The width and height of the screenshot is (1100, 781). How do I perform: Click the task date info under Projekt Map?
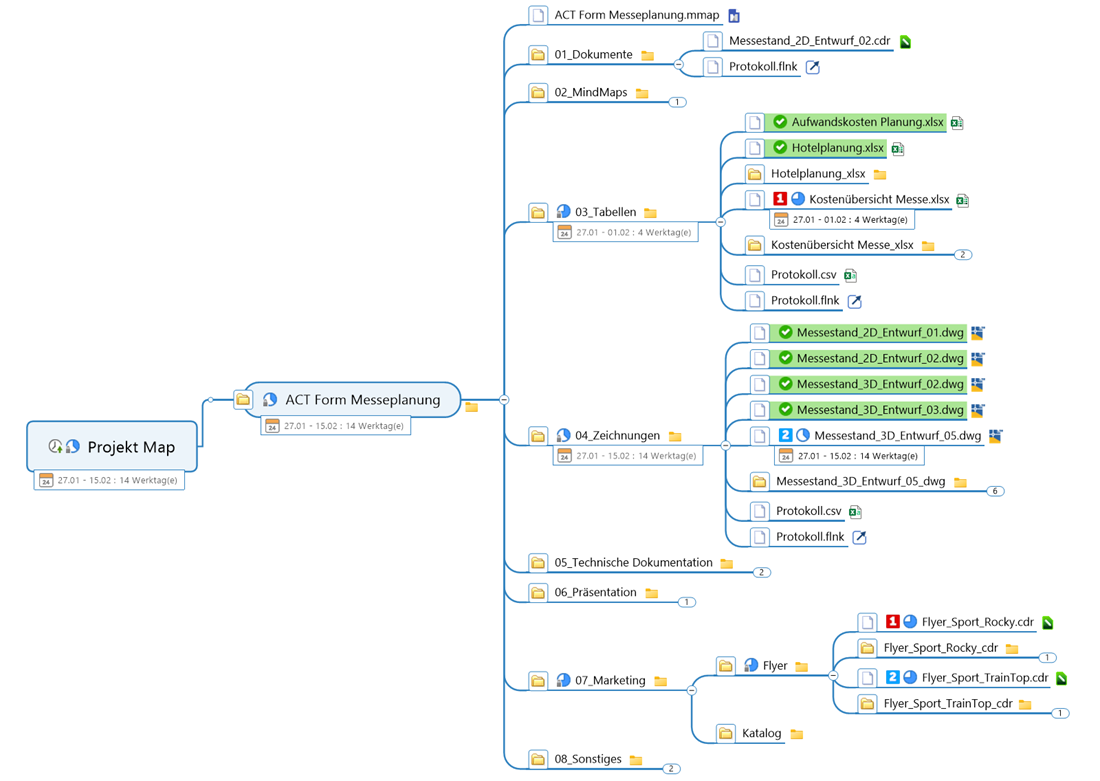[109, 481]
